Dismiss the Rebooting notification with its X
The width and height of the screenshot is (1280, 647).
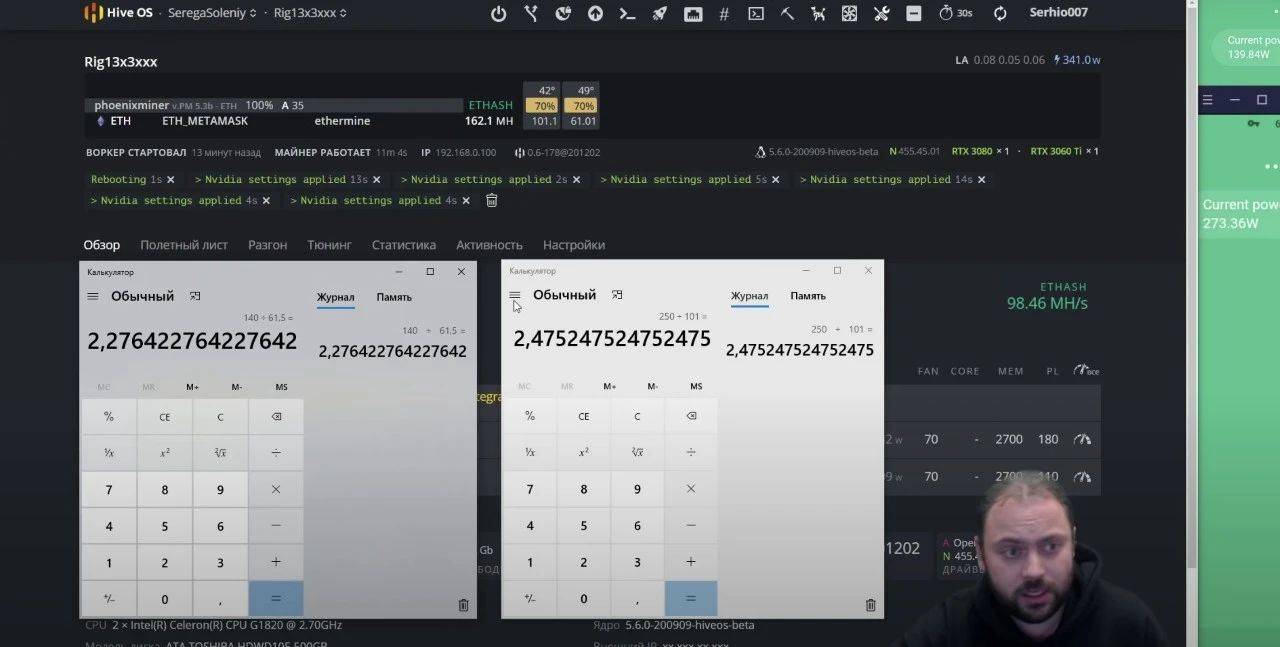pos(171,180)
